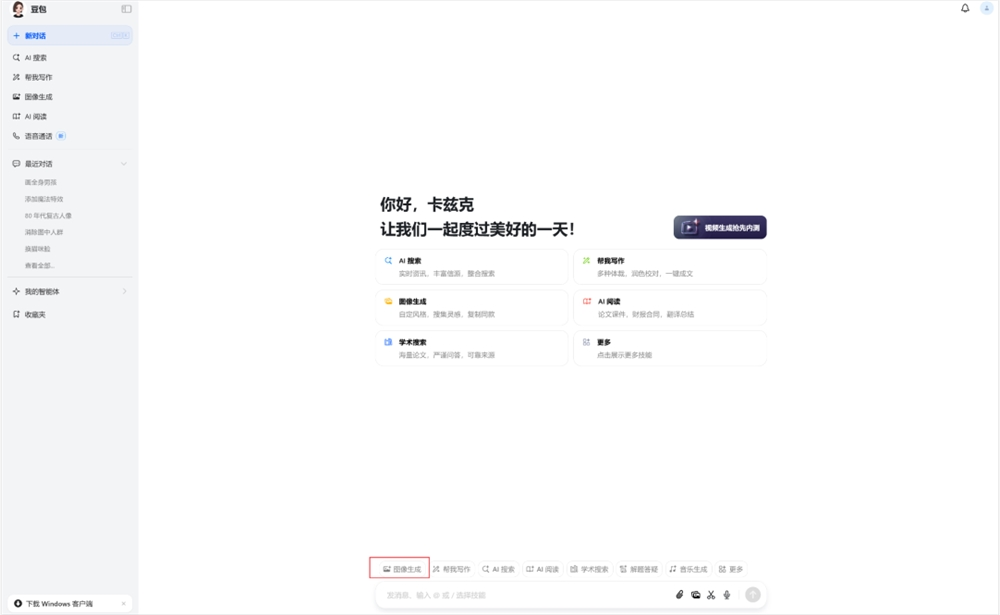Image resolution: width=1000 pixels, height=615 pixels.
Task: Click the notification bell at top right
Action: click(963, 8)
